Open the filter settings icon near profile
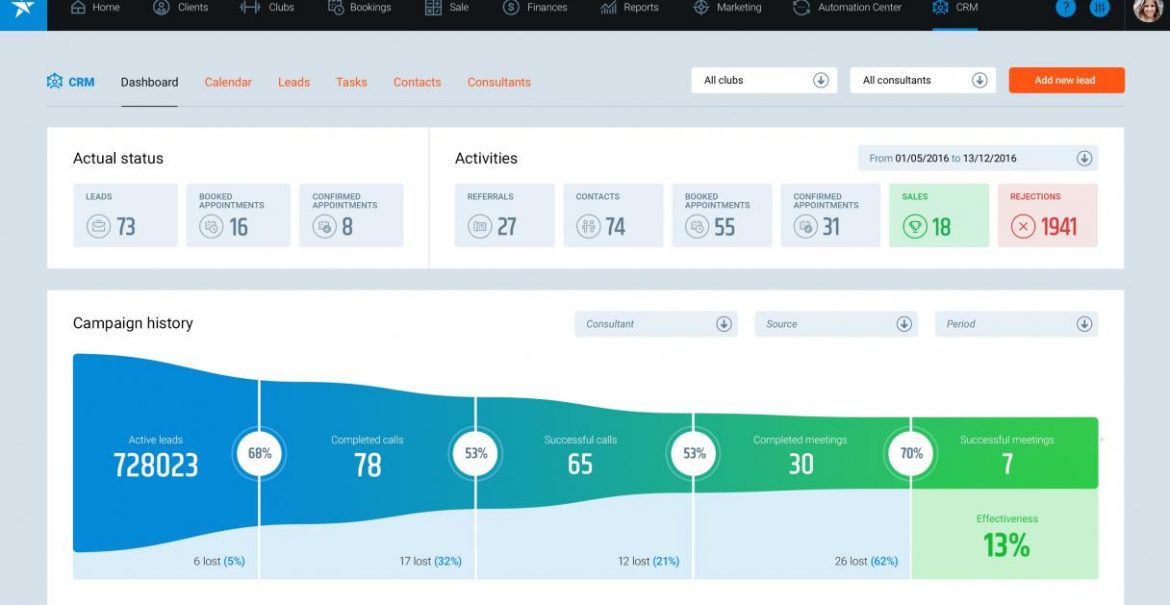The height and width of the screenshot is (605, 1170). coord(1099,8)
